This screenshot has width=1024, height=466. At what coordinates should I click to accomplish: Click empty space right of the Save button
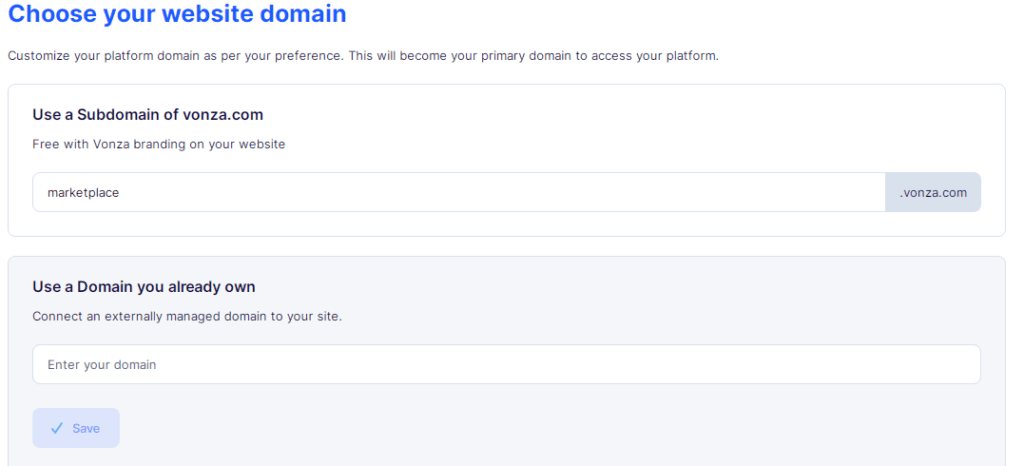(x=522, y=428)
